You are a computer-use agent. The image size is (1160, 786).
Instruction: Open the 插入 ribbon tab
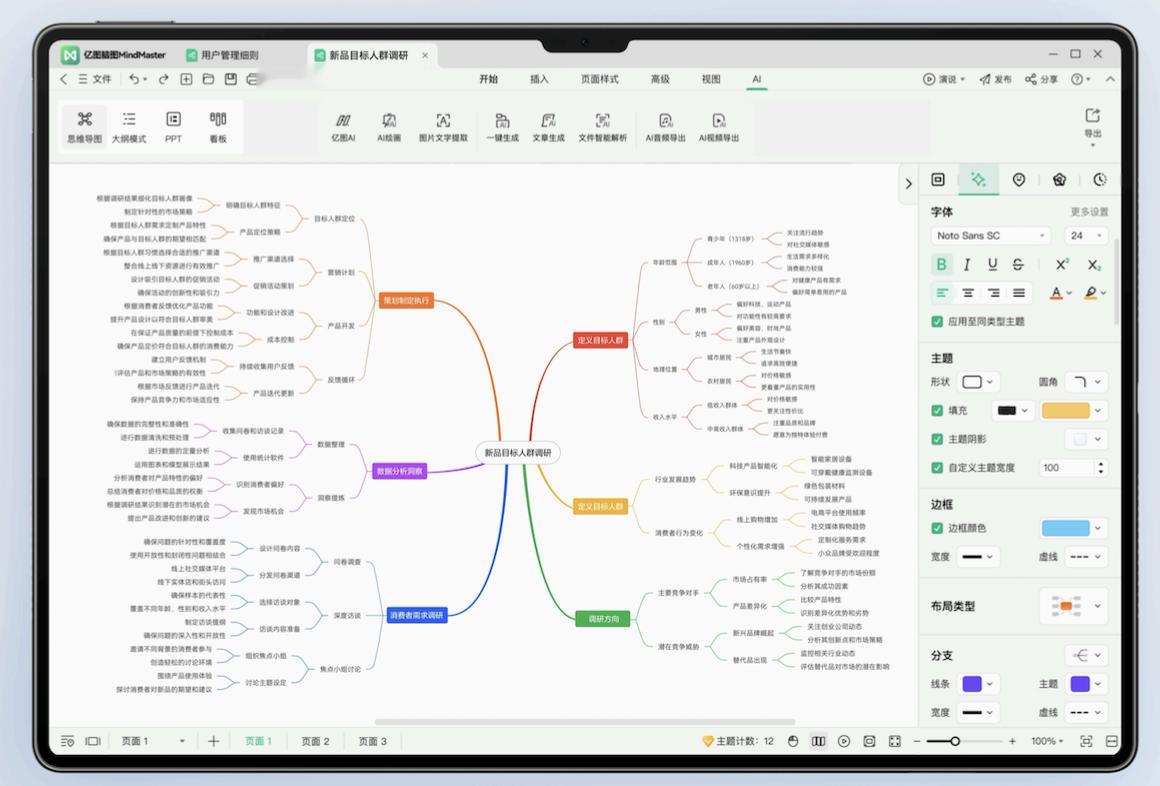pos(539,78)
